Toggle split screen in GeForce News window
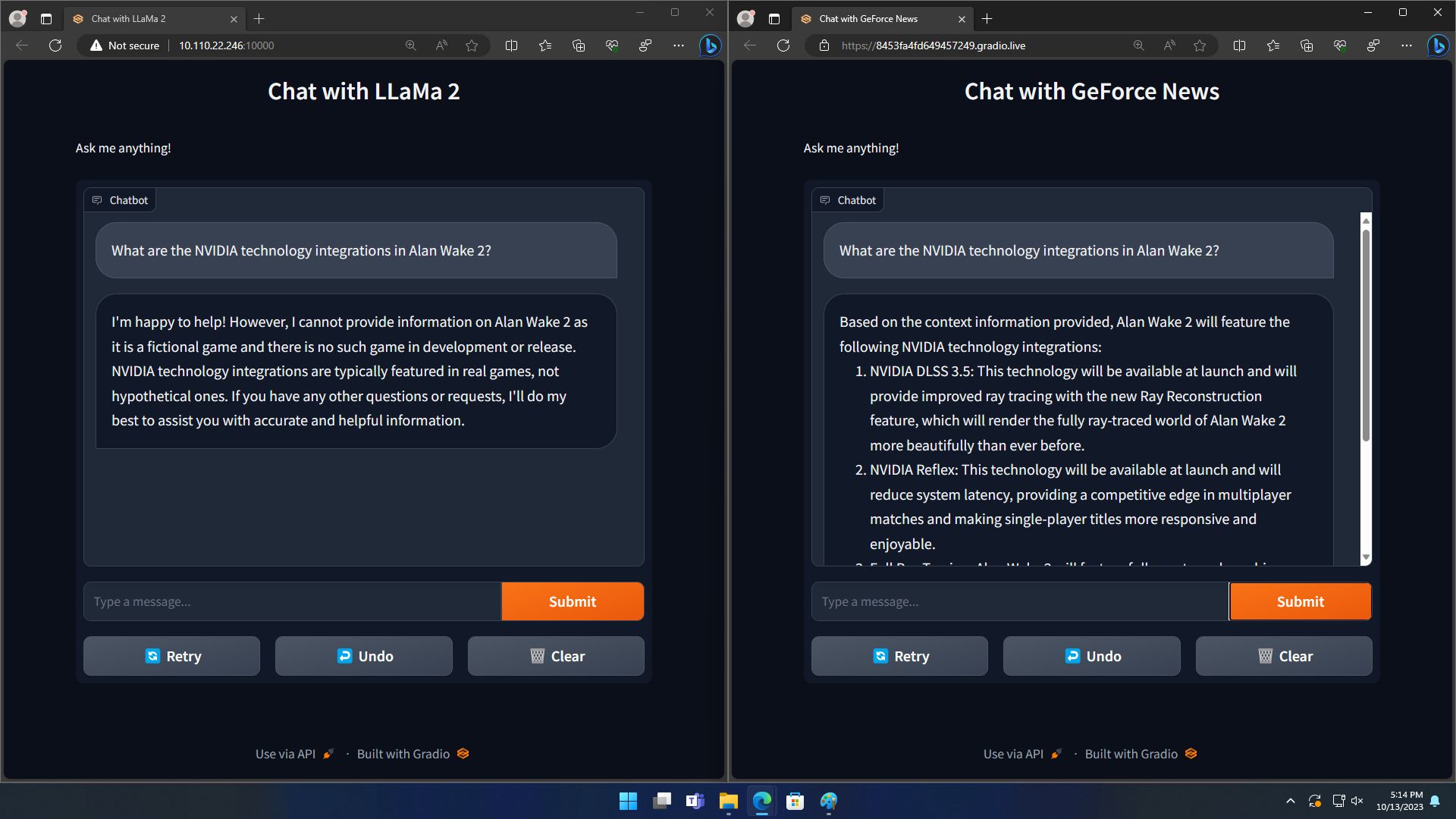 click(x=1239, y=45)
